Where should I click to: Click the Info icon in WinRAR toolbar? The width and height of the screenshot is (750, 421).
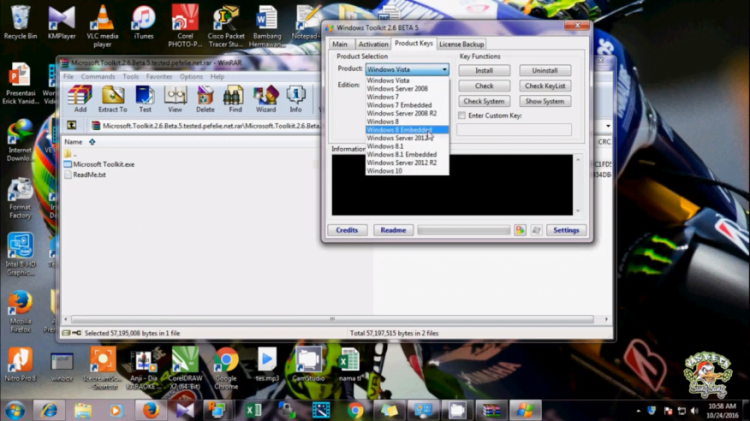[296, 99]
